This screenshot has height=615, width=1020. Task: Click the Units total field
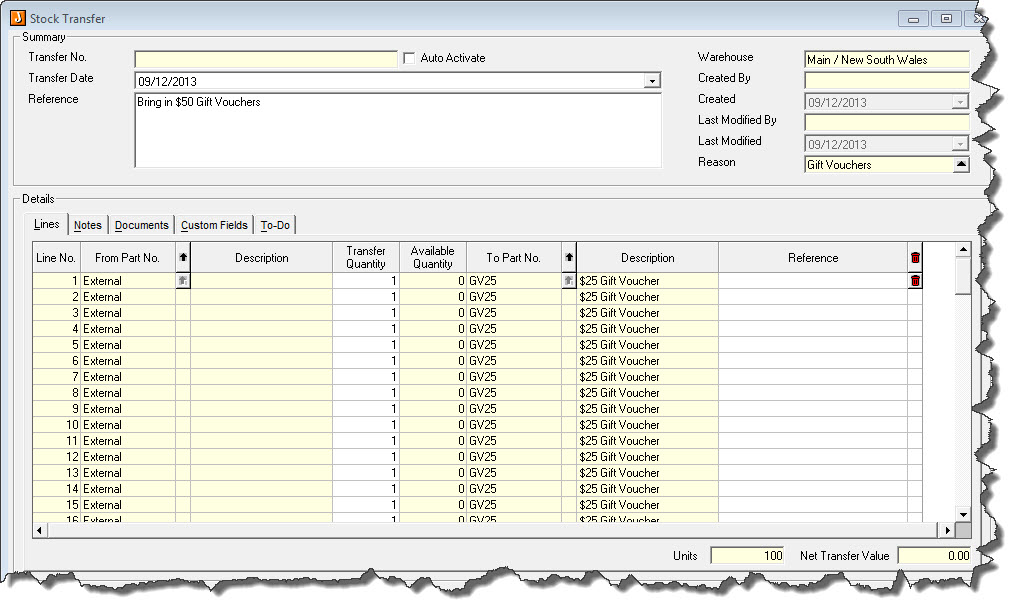coord(747,556)
